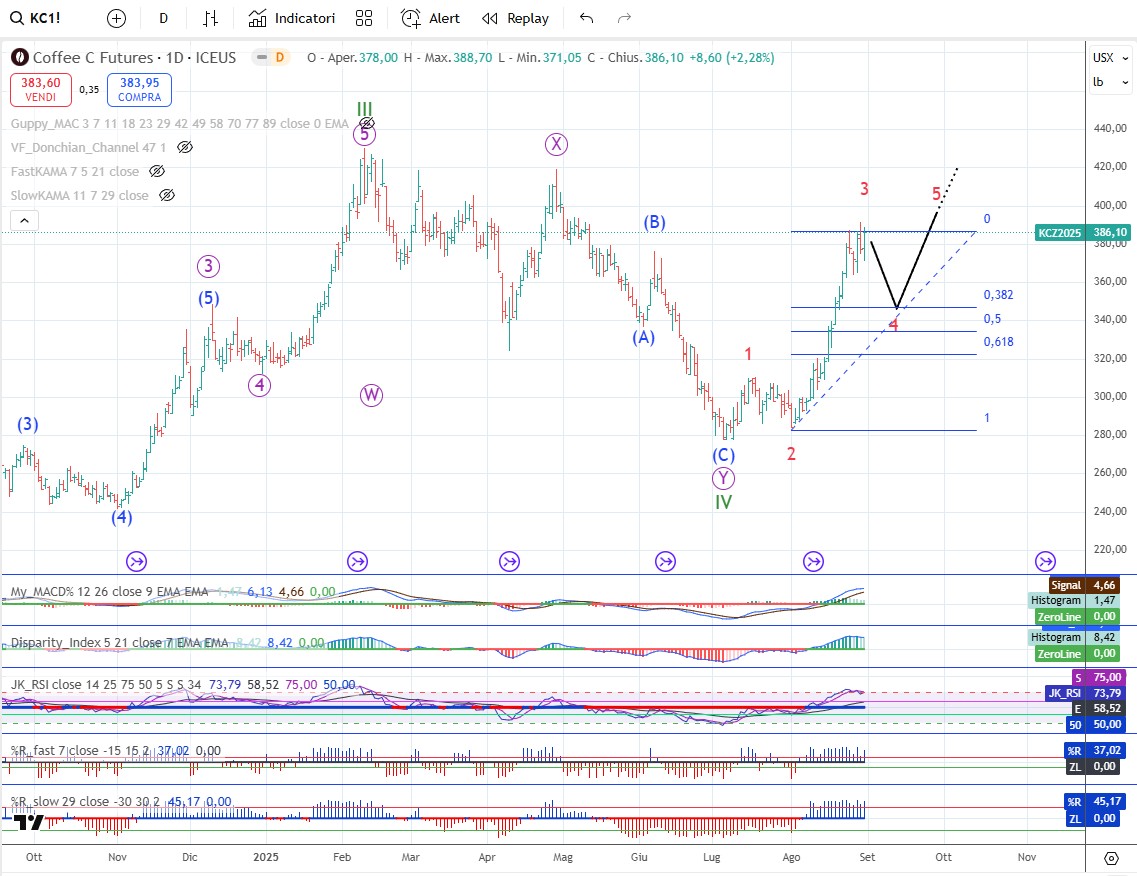Open the indicator templates grid icon
Screen dimensions: 1137x876
coord(364,18)
